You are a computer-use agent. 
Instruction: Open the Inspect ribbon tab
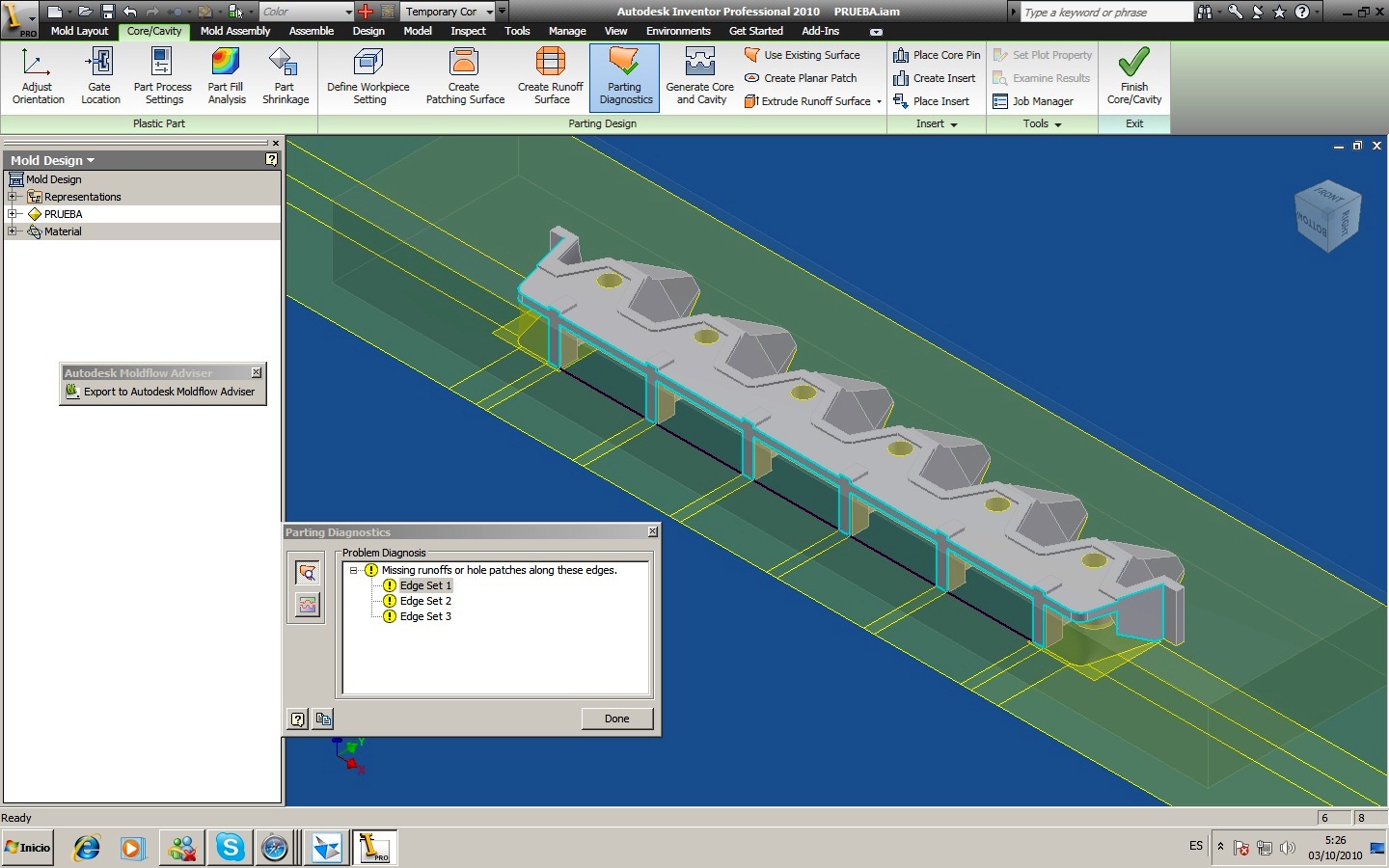(469, 31)
